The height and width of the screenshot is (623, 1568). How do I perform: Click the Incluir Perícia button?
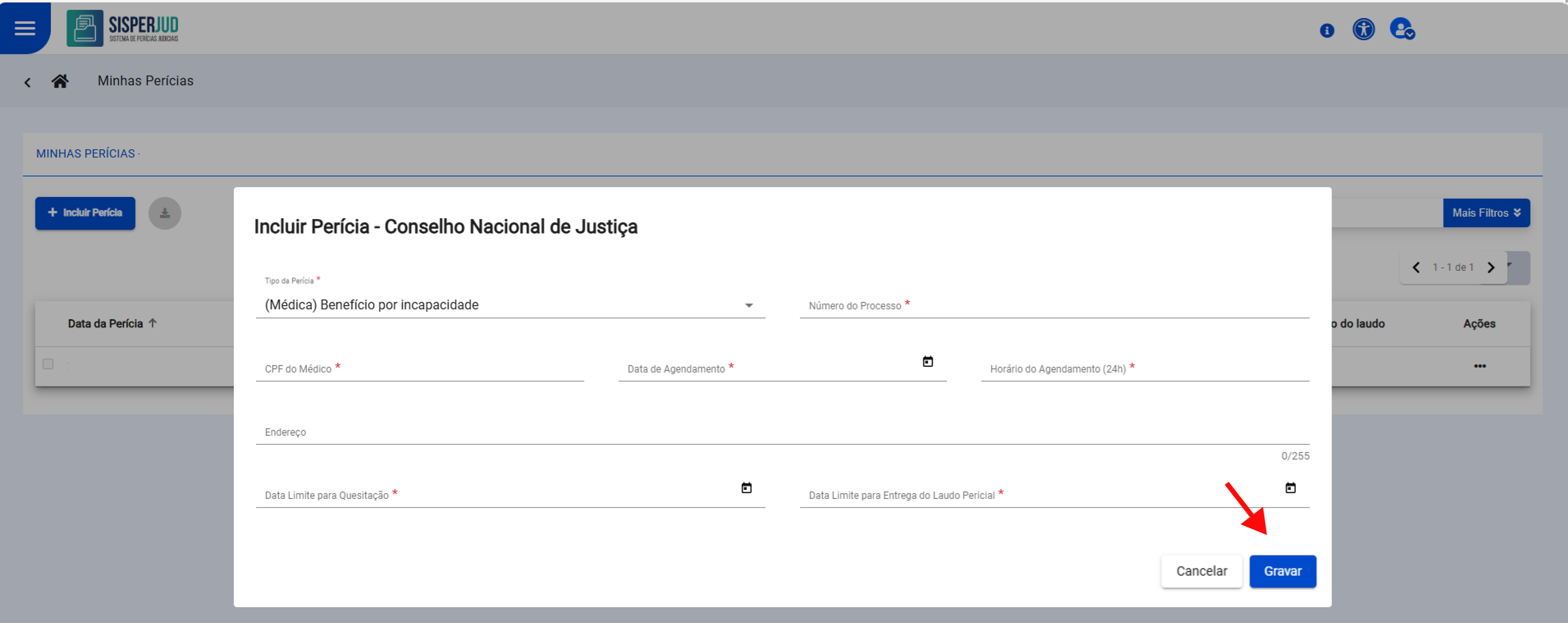[85, 213]
